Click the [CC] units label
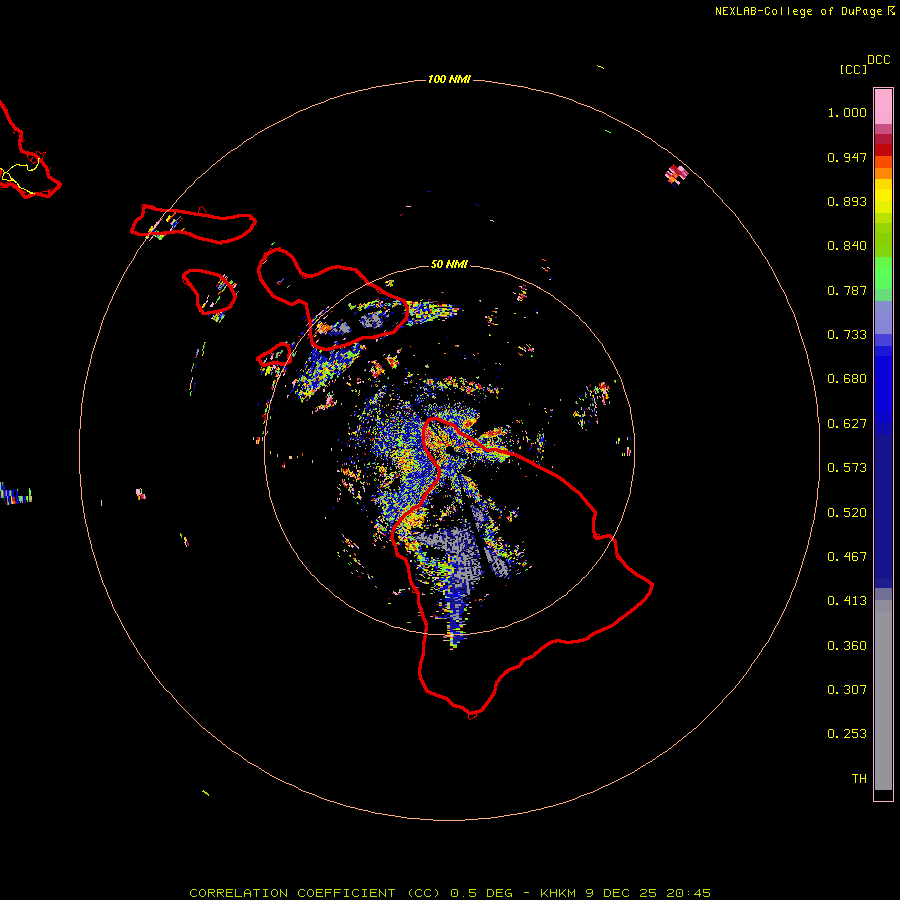 point(853,69)
